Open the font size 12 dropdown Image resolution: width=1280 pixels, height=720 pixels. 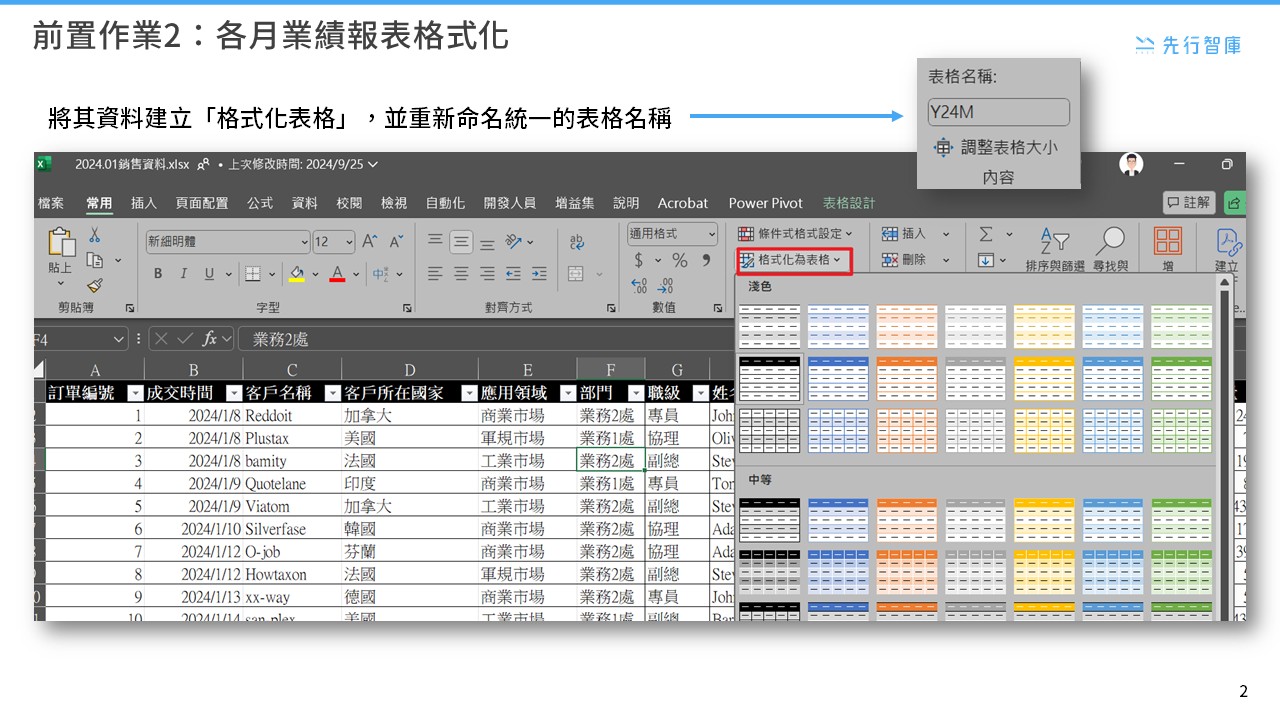(x=345, y=242)
